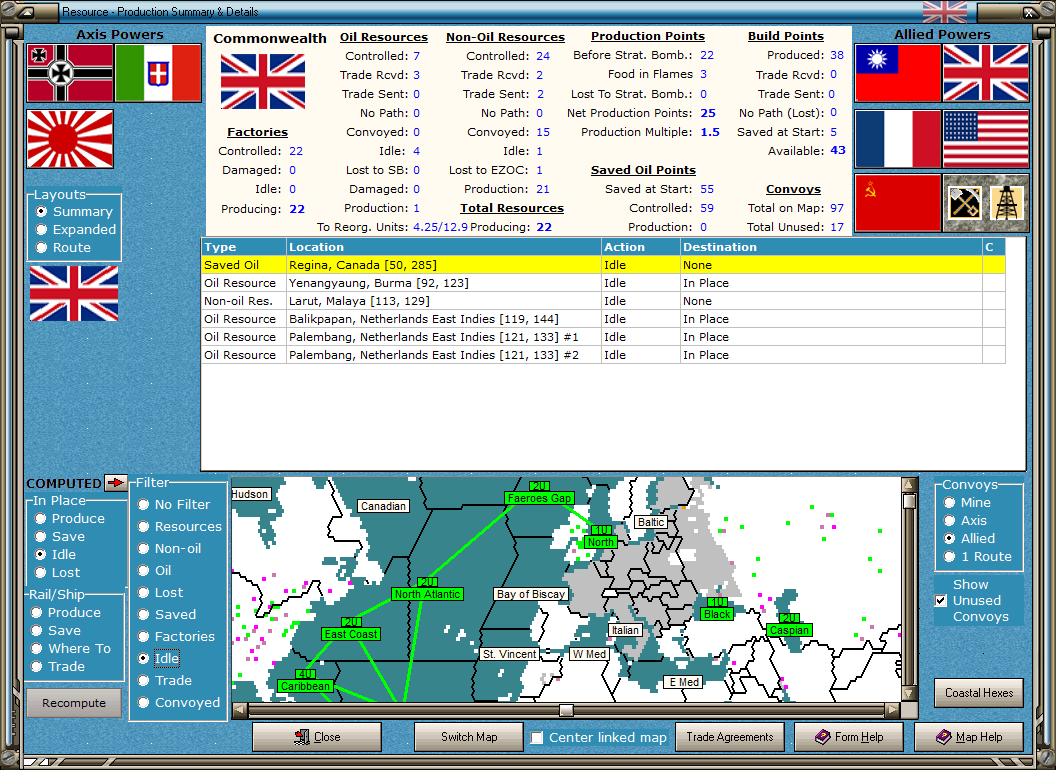Image resolution: width=1056 pixels, height=770 pixels.
Task: Click the North Atlantic convoy label on map
Action: pyautogui.click(x=428, y=593)
